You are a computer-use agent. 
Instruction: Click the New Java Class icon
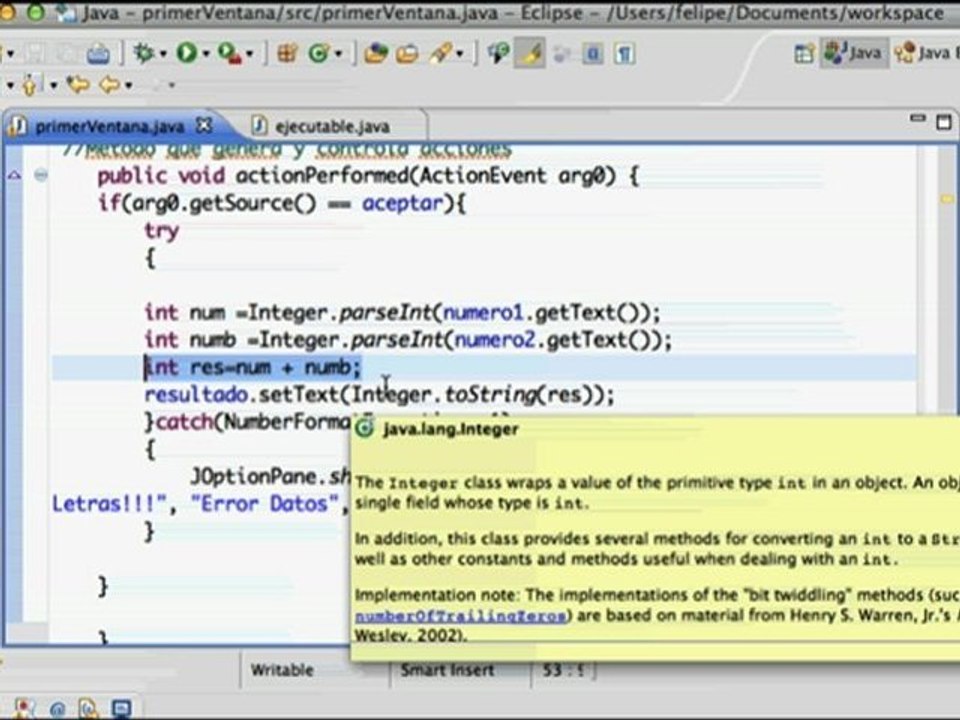pyautogui.click(x=319, y=54)
